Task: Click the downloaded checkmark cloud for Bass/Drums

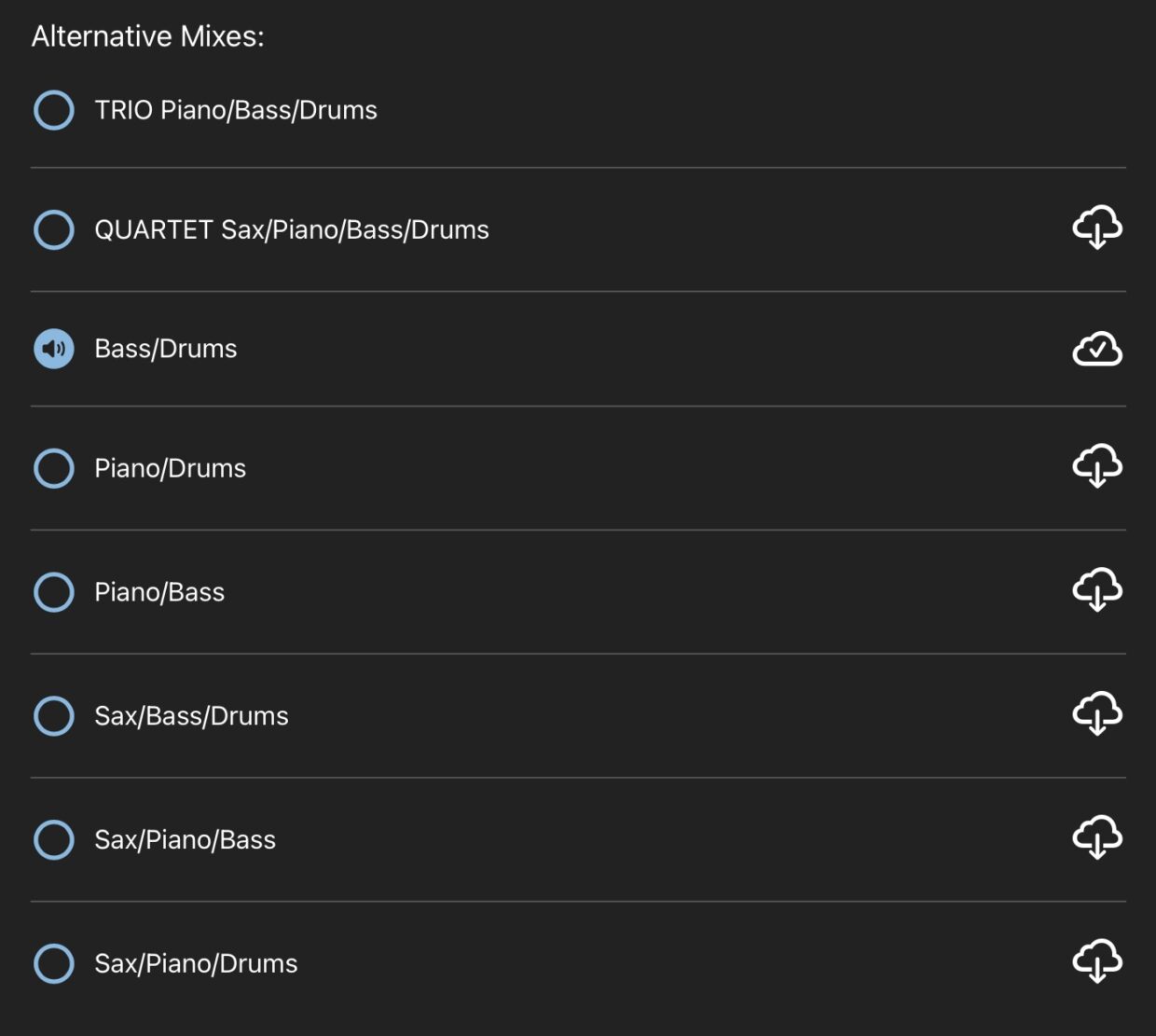Action: coord(1096,349)
